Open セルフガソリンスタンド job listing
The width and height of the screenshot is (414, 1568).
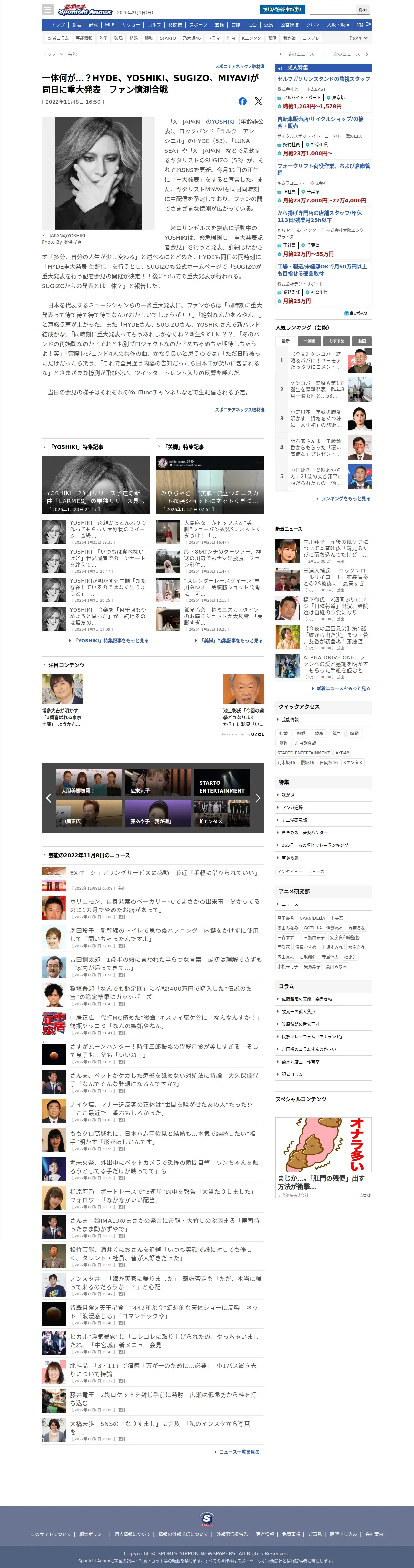pyautogui.click(x=323, y=79)
